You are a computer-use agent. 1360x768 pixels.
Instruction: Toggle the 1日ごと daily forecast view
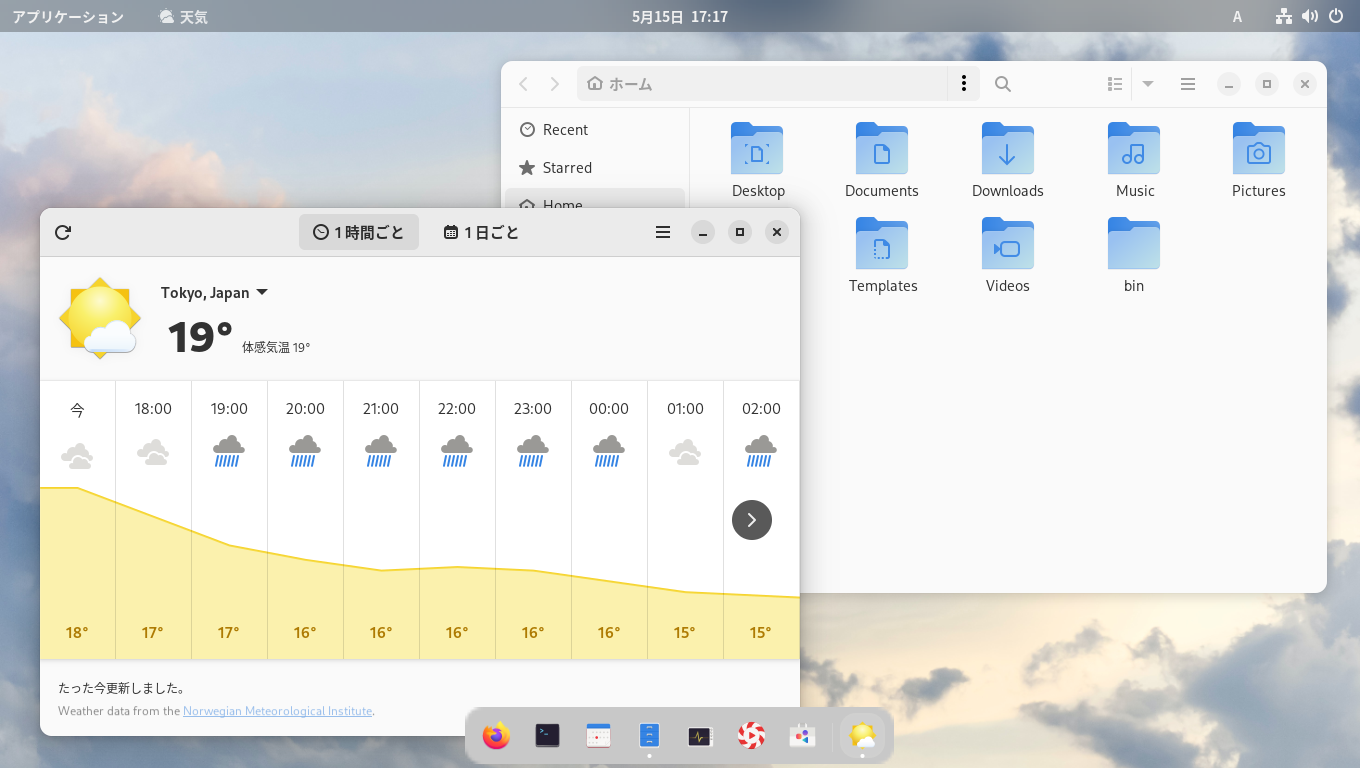[481, 232]
